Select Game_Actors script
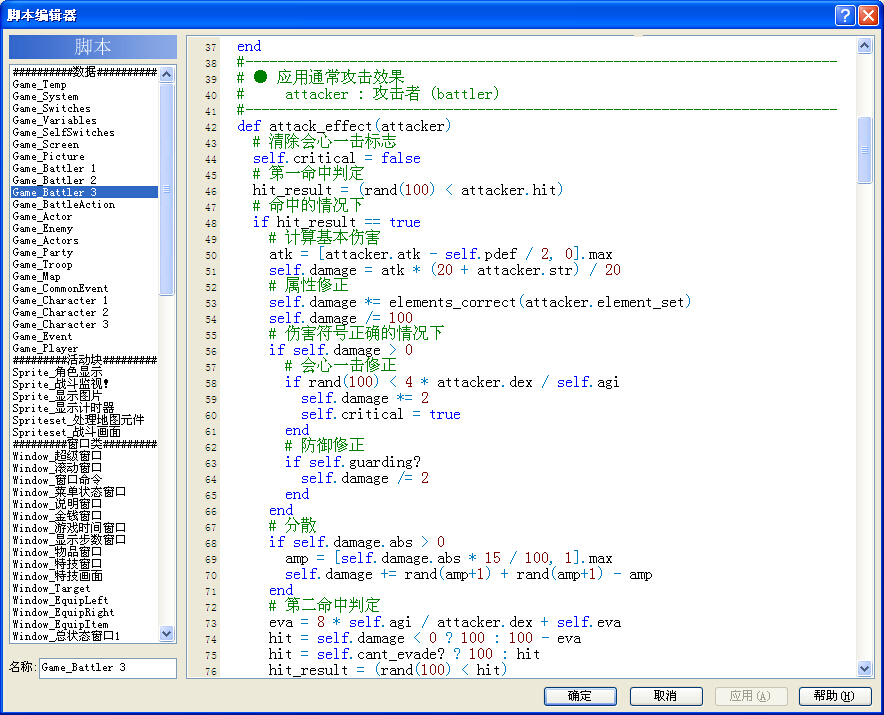The image size is (884, 715). 85,241
